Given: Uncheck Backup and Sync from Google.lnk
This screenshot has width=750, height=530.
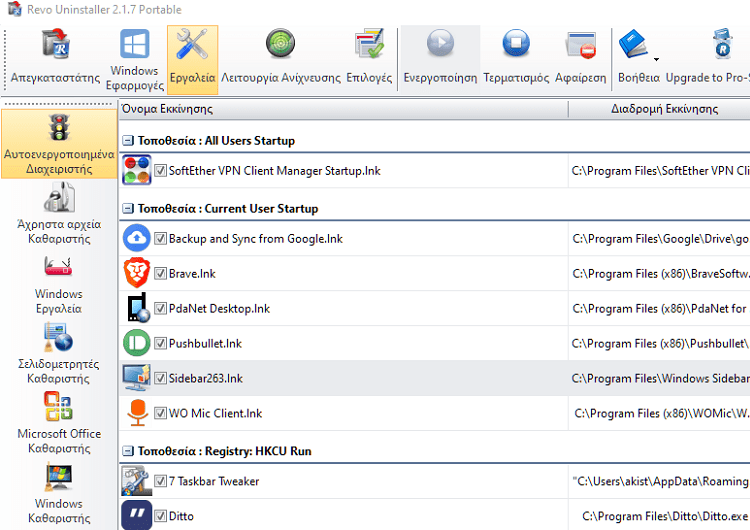Looking at the screenshot, I should [160, 238].
